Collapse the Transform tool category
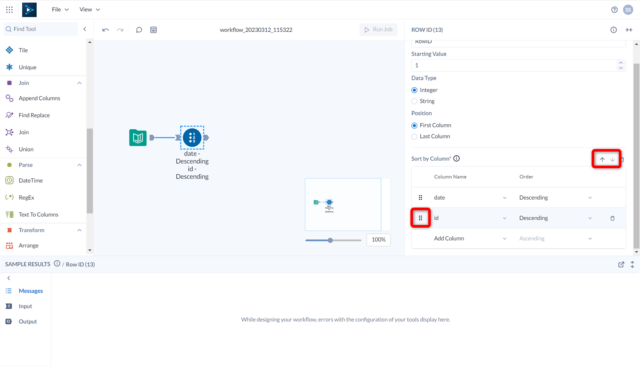The image size is (640, 366). coord(79,230)
